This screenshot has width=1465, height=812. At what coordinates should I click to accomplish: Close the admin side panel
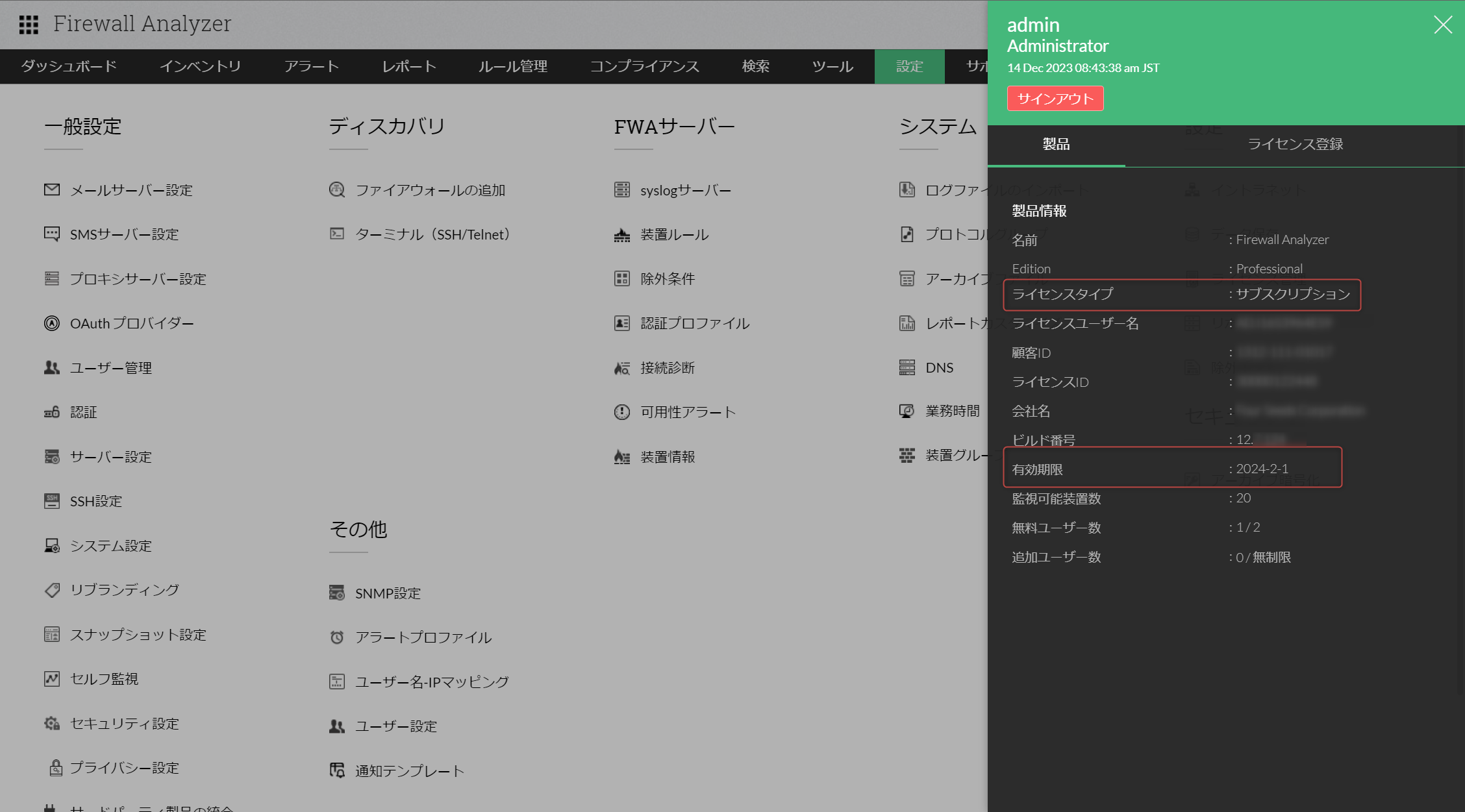pos(1443,25)
